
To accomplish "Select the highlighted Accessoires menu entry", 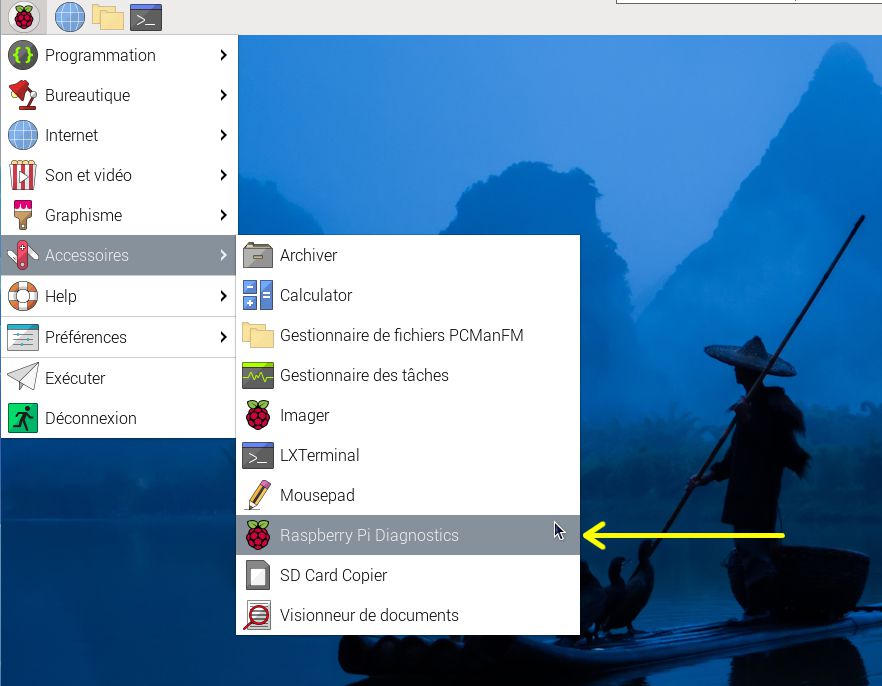I will tap(118, 255).
